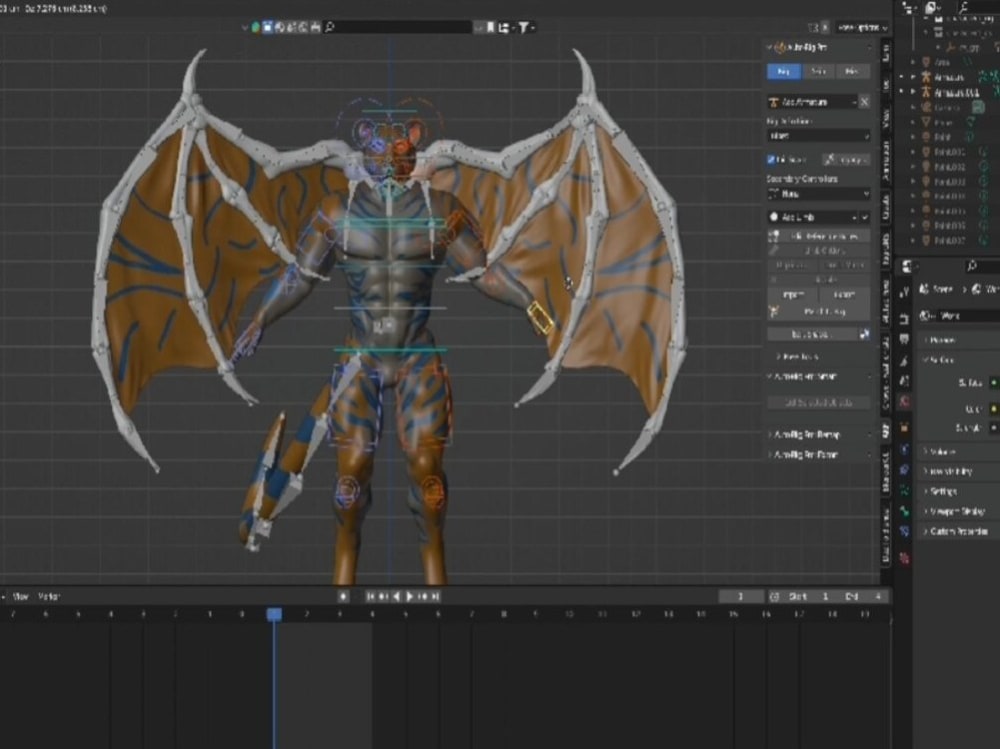Click the Rig button in Auto-Rig Pro

coord(783,72)
